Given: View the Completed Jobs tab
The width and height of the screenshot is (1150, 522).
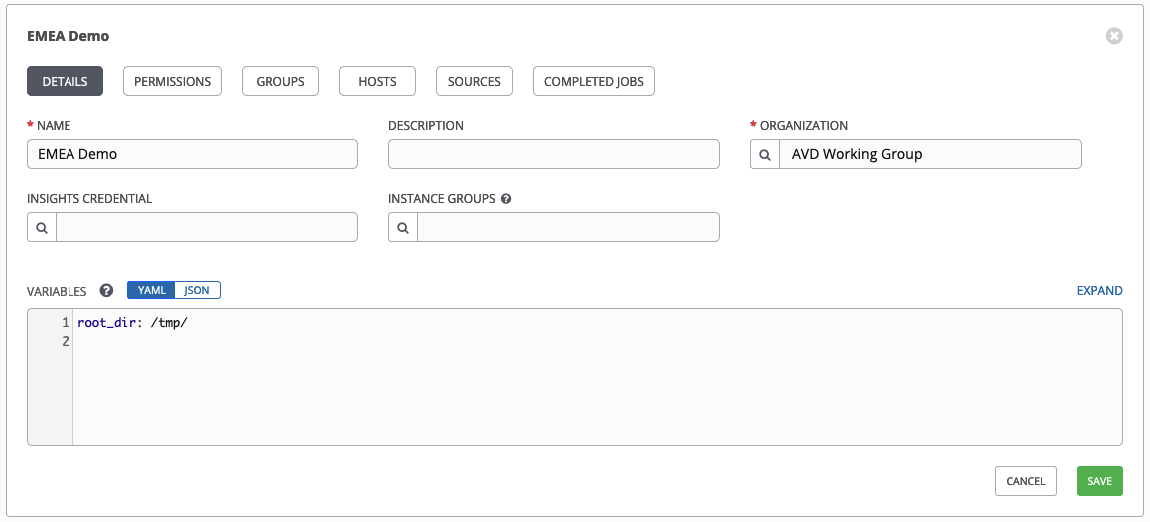Looking at the screenshot, I should tap(594, 81).
